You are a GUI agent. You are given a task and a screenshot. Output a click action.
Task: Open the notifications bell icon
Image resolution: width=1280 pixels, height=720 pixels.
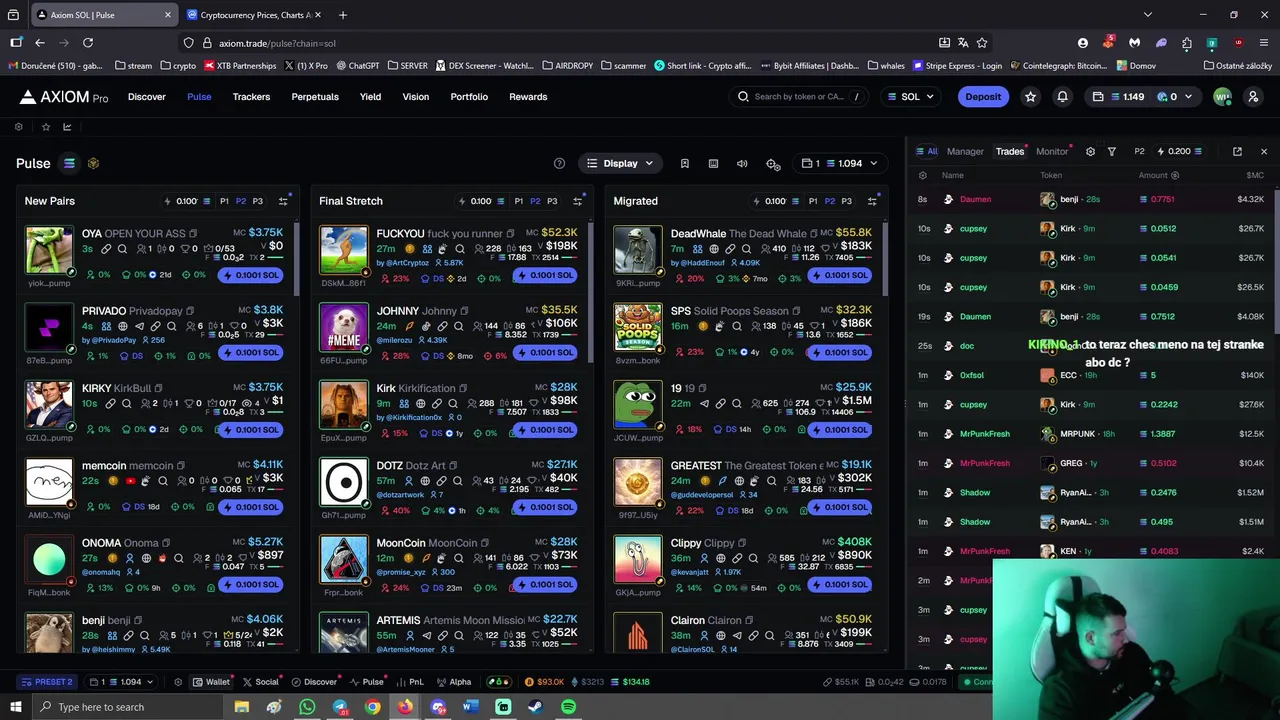coord(1062,97)
